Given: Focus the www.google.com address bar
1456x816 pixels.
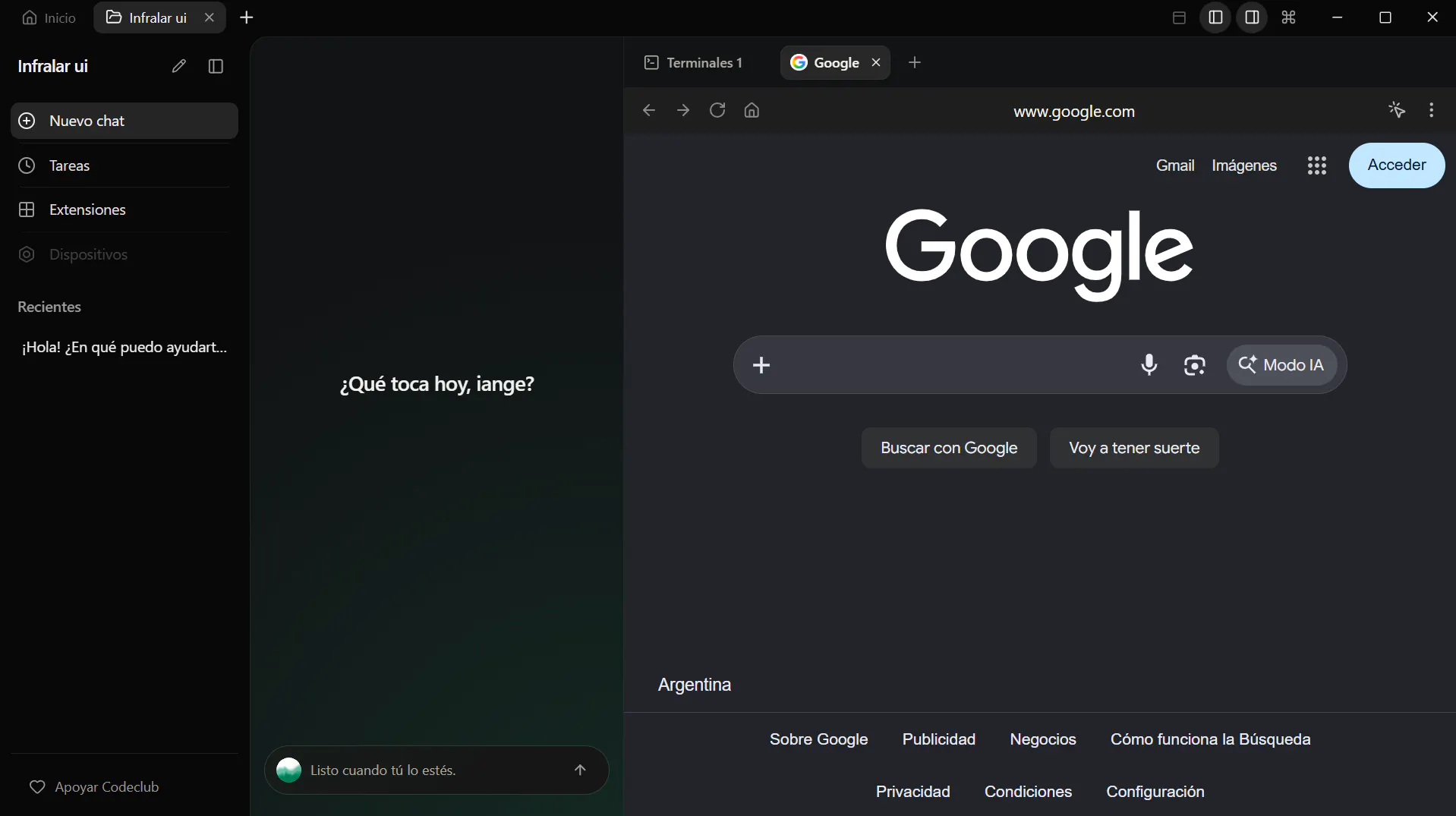Looking at the screenshot, I should click(x=1074, y=111).
